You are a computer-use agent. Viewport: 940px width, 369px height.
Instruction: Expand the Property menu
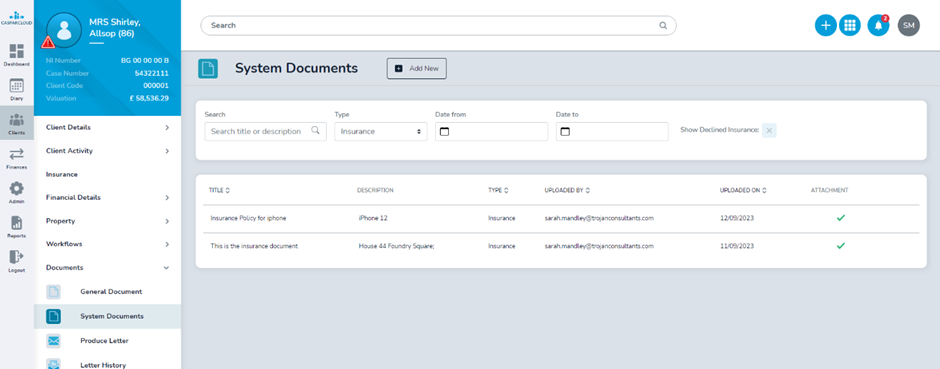107,221
